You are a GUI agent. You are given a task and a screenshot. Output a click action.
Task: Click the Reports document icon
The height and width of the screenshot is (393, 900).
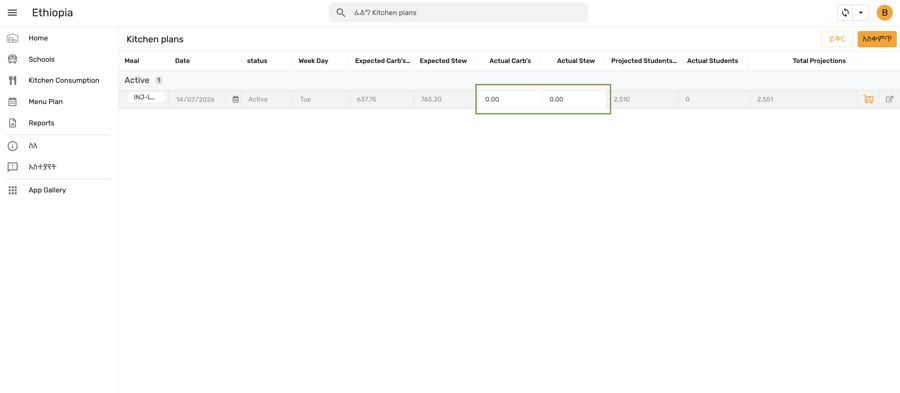click(13, 123)
